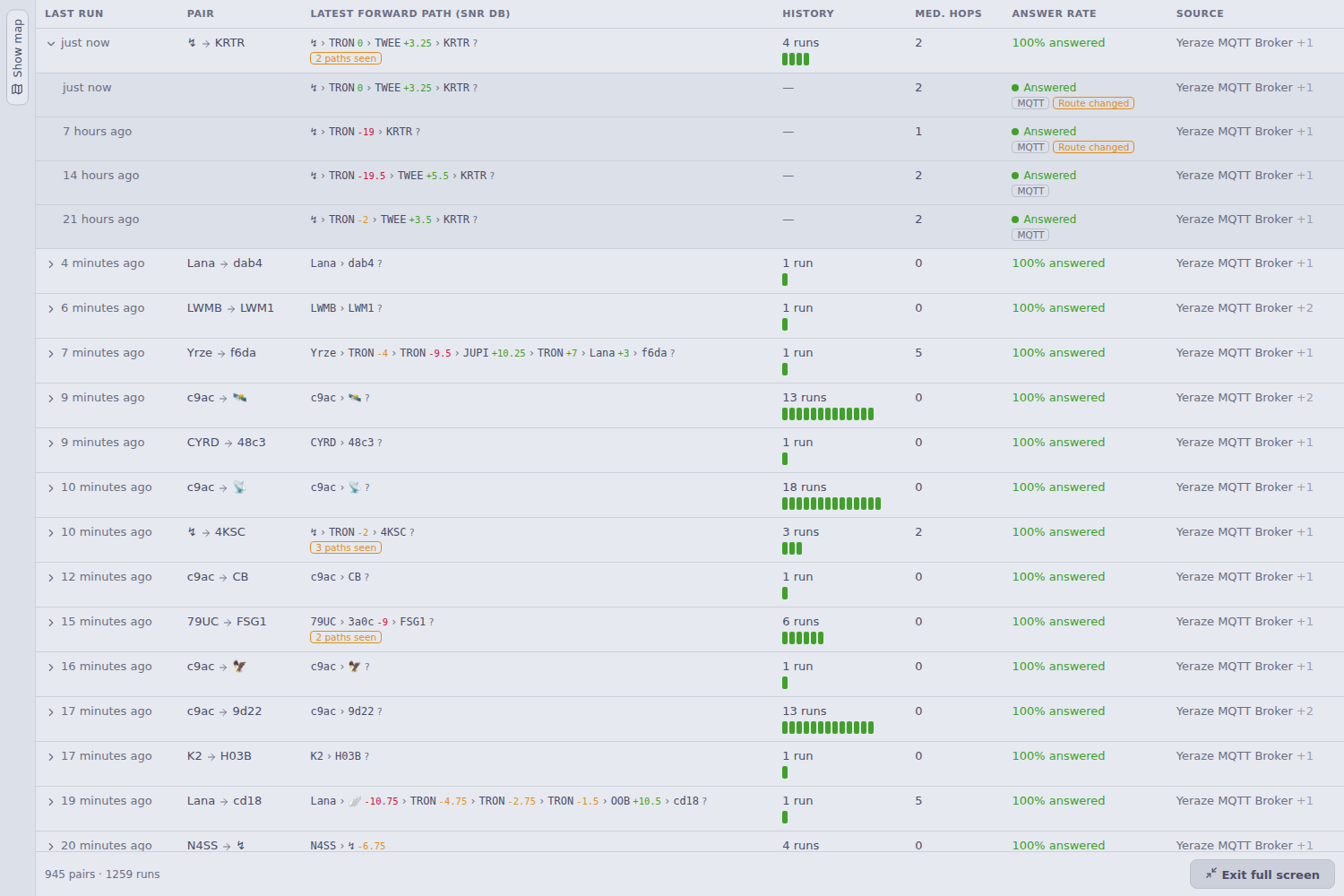Click the eagle emoji in the Pair column
This screenshot has height=896, width=1344.
(x=239, y=667)
